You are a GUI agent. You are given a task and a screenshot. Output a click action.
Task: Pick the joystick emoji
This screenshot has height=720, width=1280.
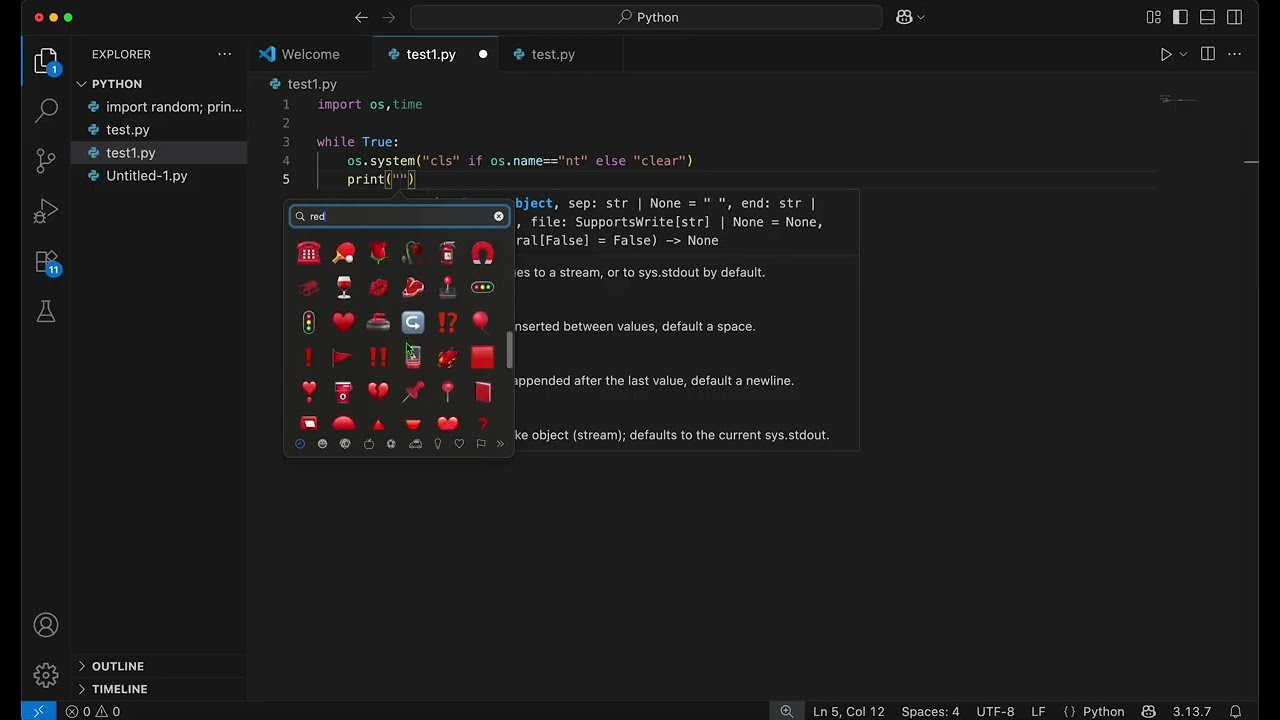click(x=448, y=288)
